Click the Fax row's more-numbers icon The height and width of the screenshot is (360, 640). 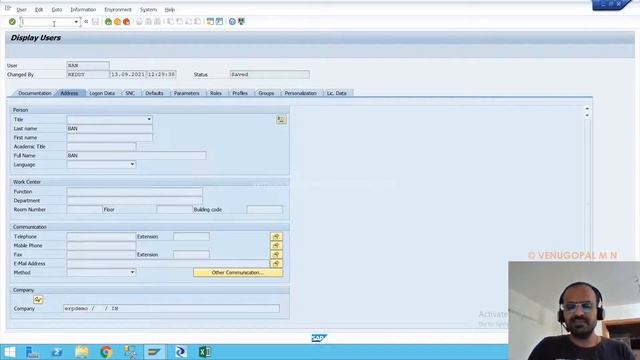(x=276, y=255)
